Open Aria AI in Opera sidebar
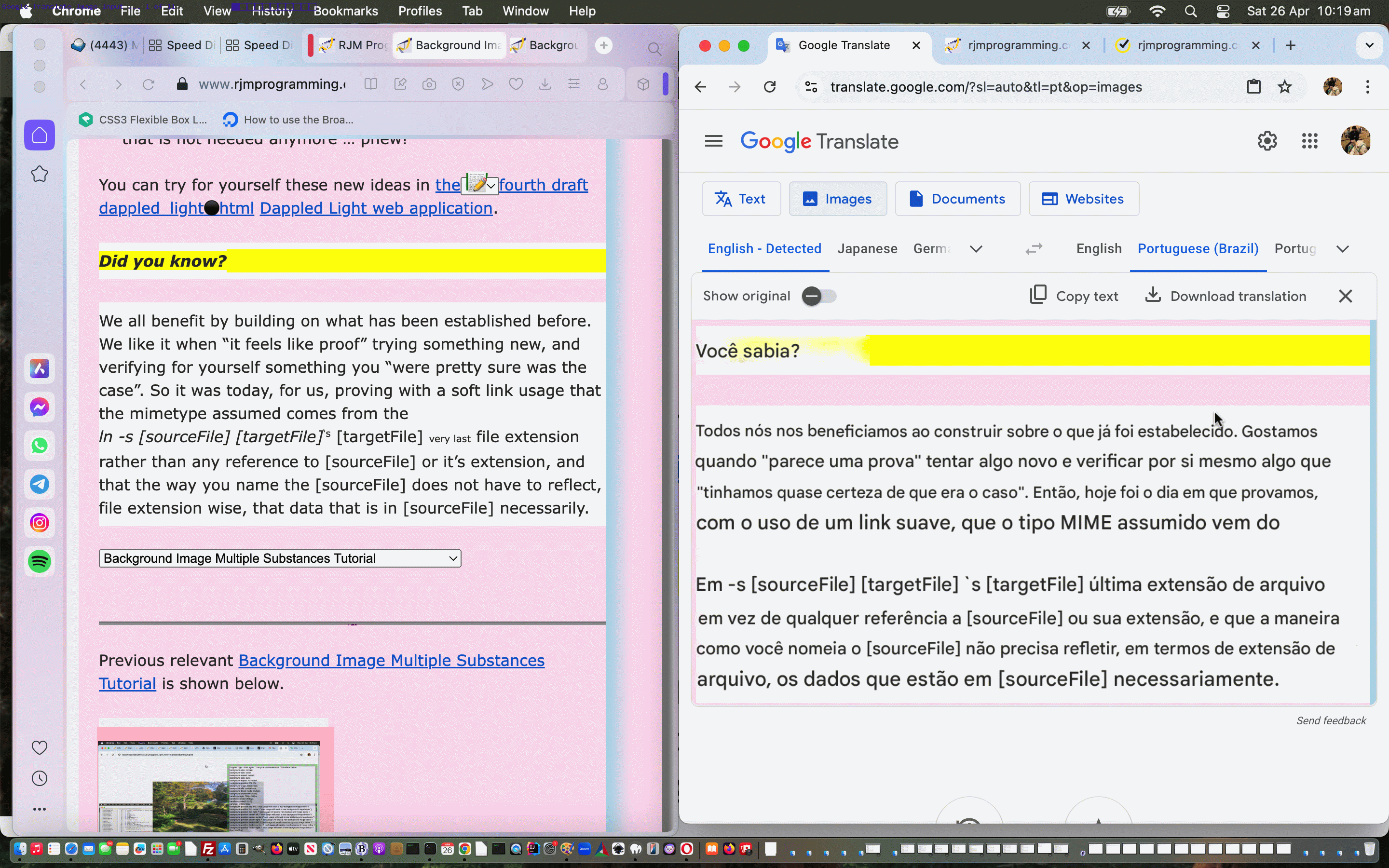1389x868 pixels. click(40, 368)
